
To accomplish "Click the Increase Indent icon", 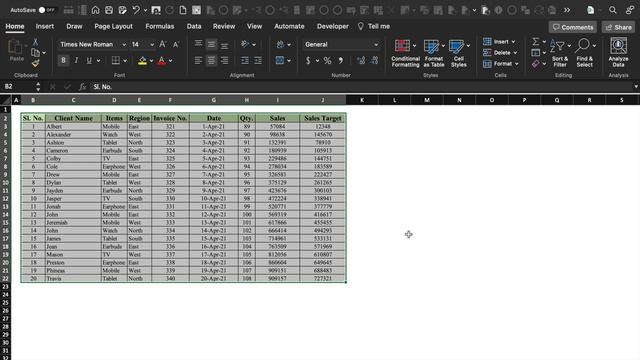I will pyautogui.click(x=258, y=60).
